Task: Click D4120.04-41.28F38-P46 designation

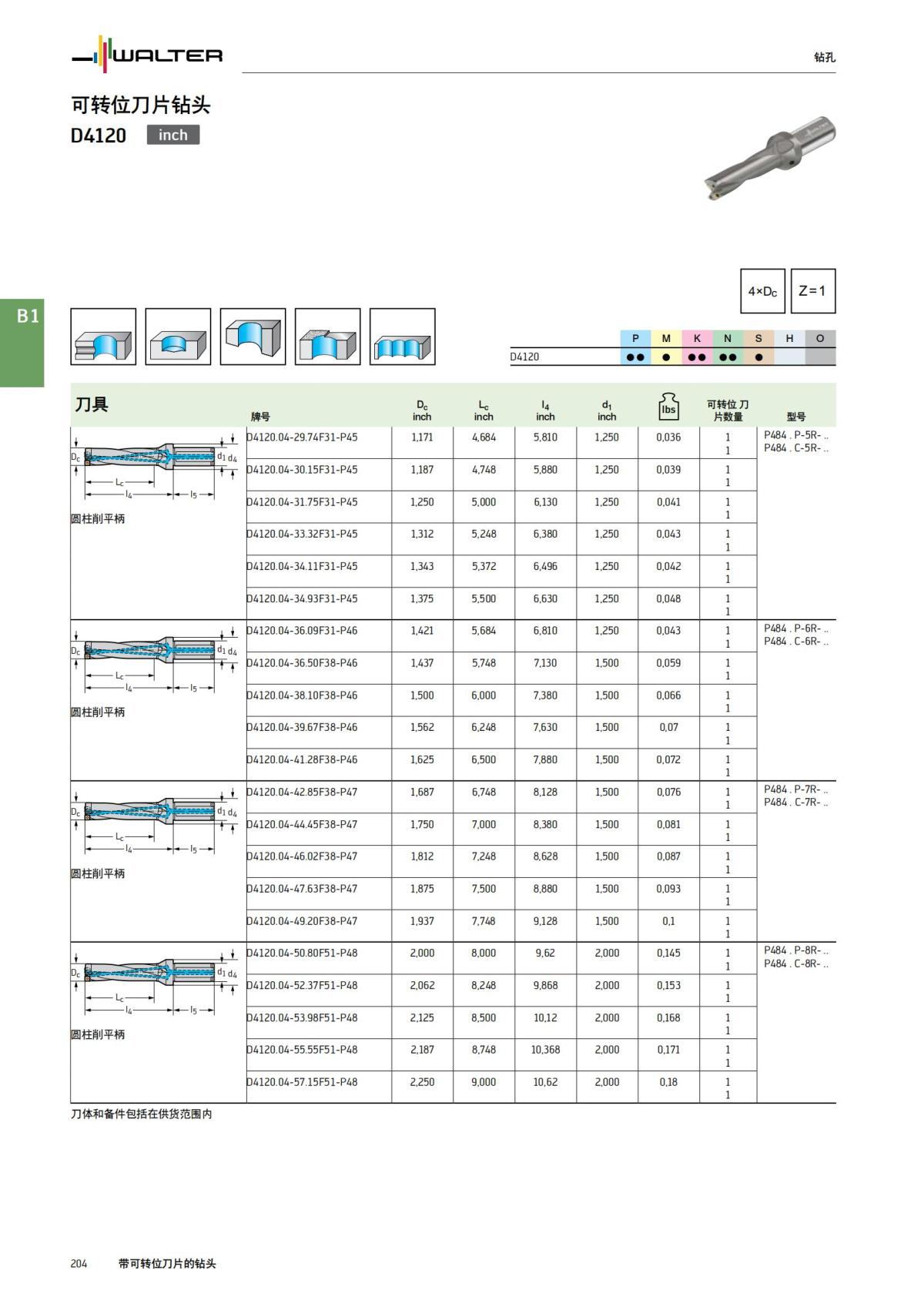Action: 302,759
